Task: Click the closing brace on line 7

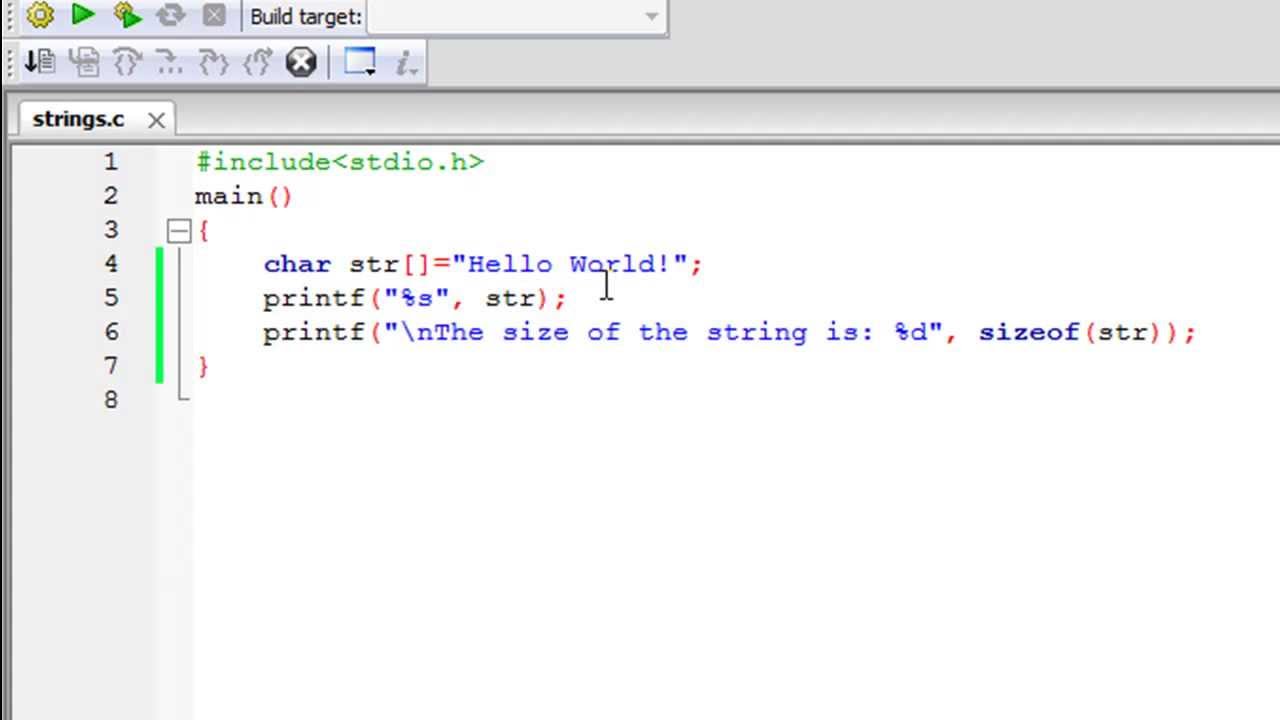Action: [204, 366]
